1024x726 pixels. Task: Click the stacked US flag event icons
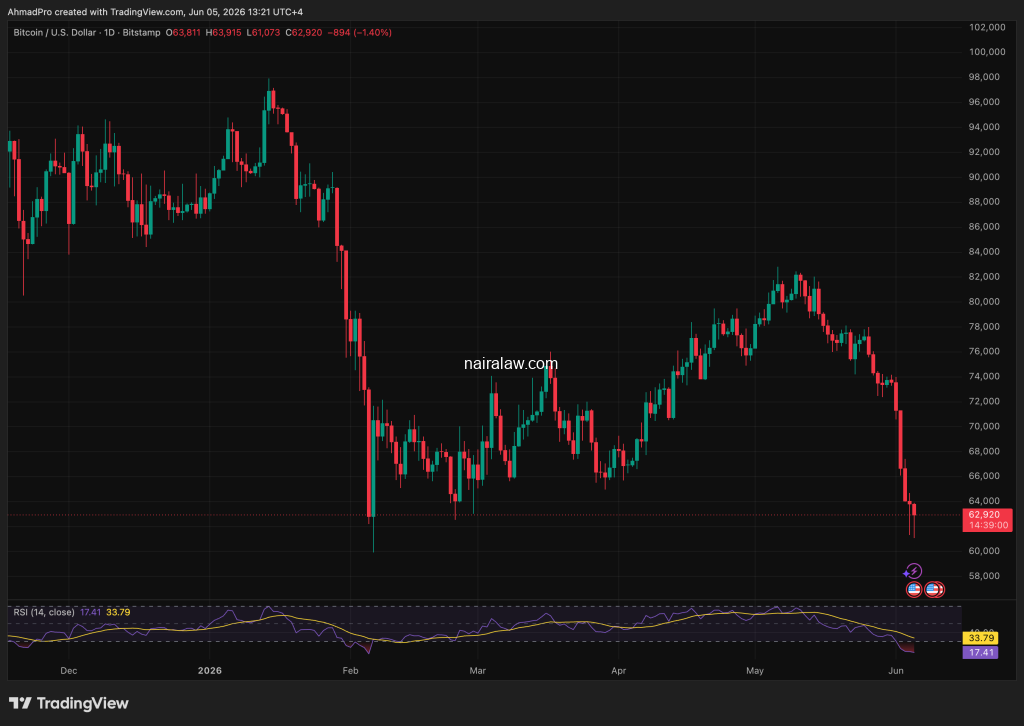[x=935, y=590]
